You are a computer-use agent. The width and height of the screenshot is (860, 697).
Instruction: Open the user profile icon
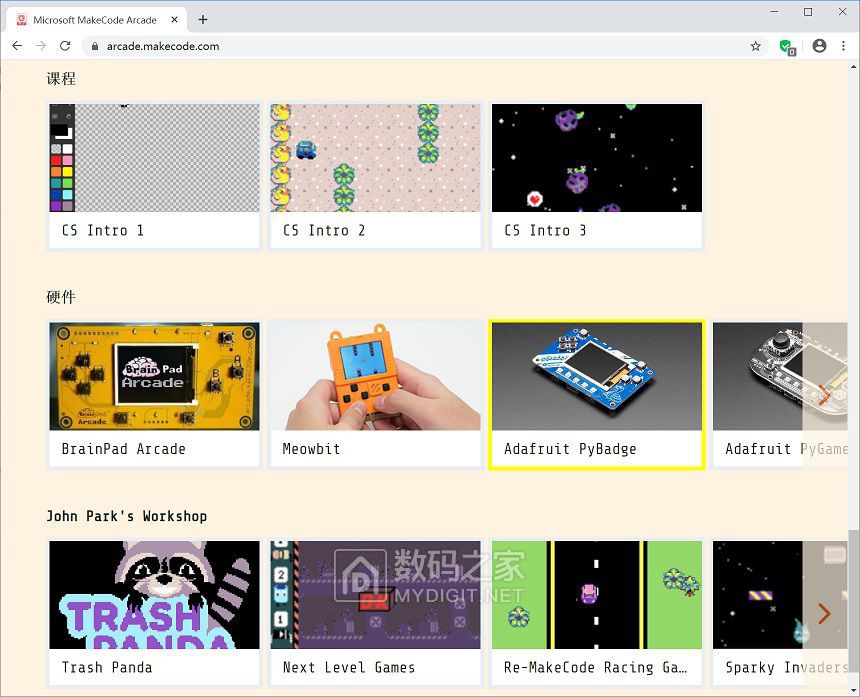point(819,46)
